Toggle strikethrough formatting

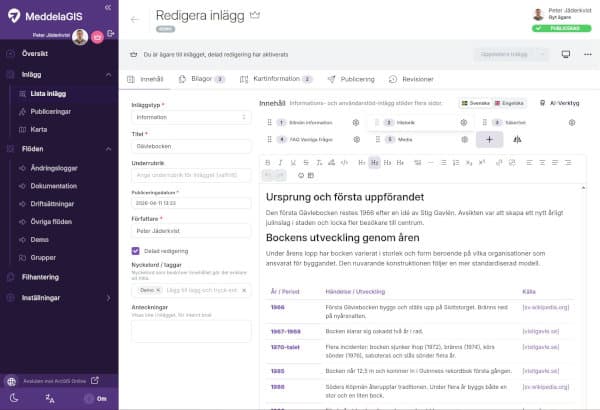pyautogui.click(x=306, y=163)
